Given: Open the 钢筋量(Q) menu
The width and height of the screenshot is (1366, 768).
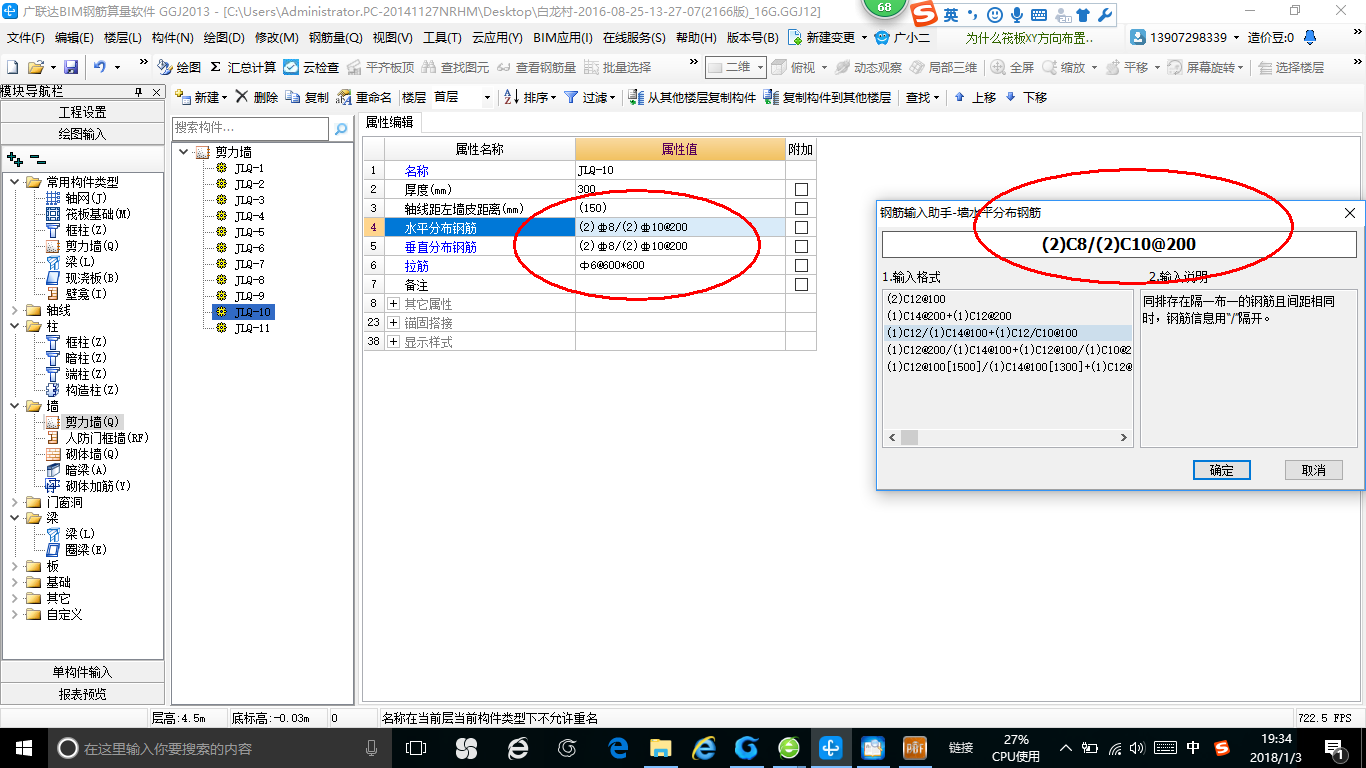Looking at the screenshot, I should [x=335, y=37].
